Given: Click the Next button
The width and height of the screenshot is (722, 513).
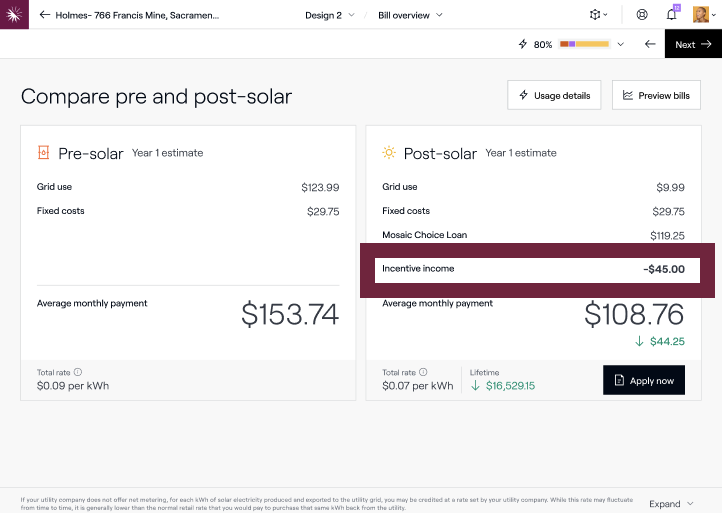Looking at the screenshot, I should click(693, 44).
